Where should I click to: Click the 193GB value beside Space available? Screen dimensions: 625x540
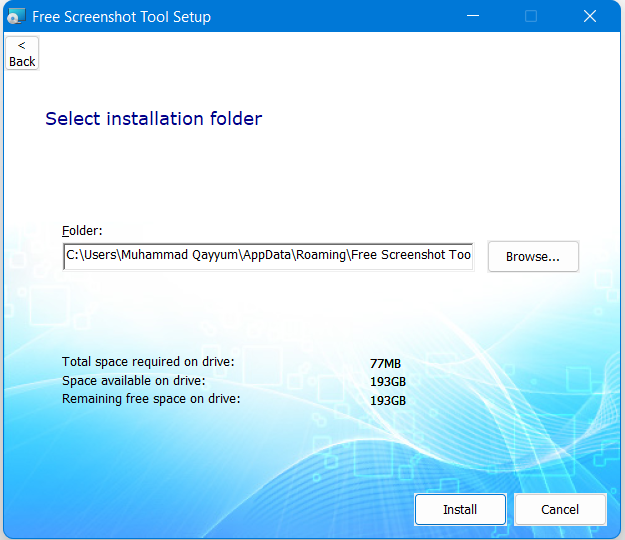pyautogui.click(x=387, y=382)
